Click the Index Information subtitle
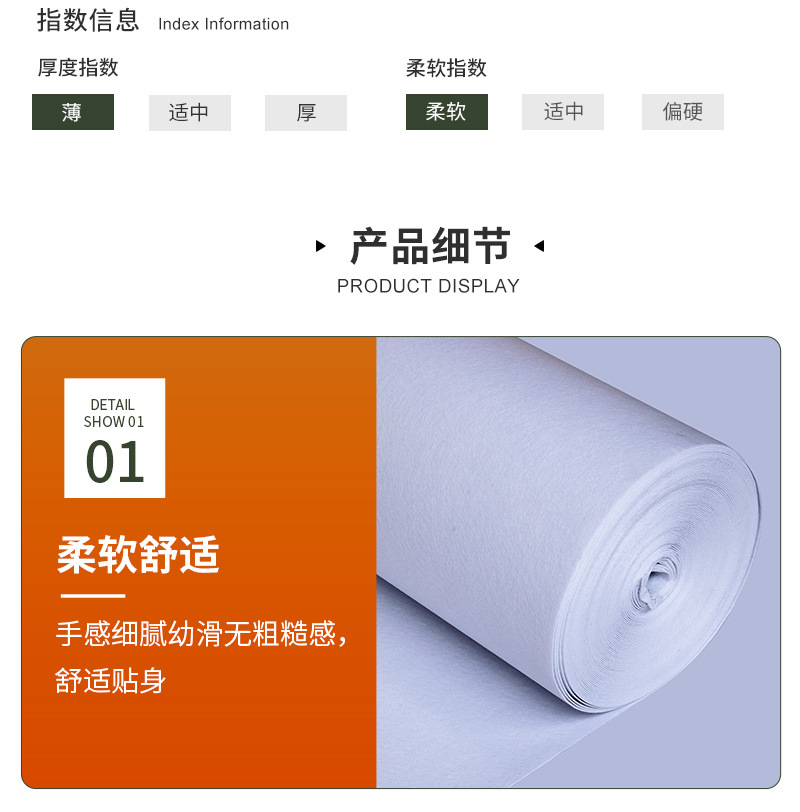This screenshot has width=800, height=812. click(x=224, y=24)
